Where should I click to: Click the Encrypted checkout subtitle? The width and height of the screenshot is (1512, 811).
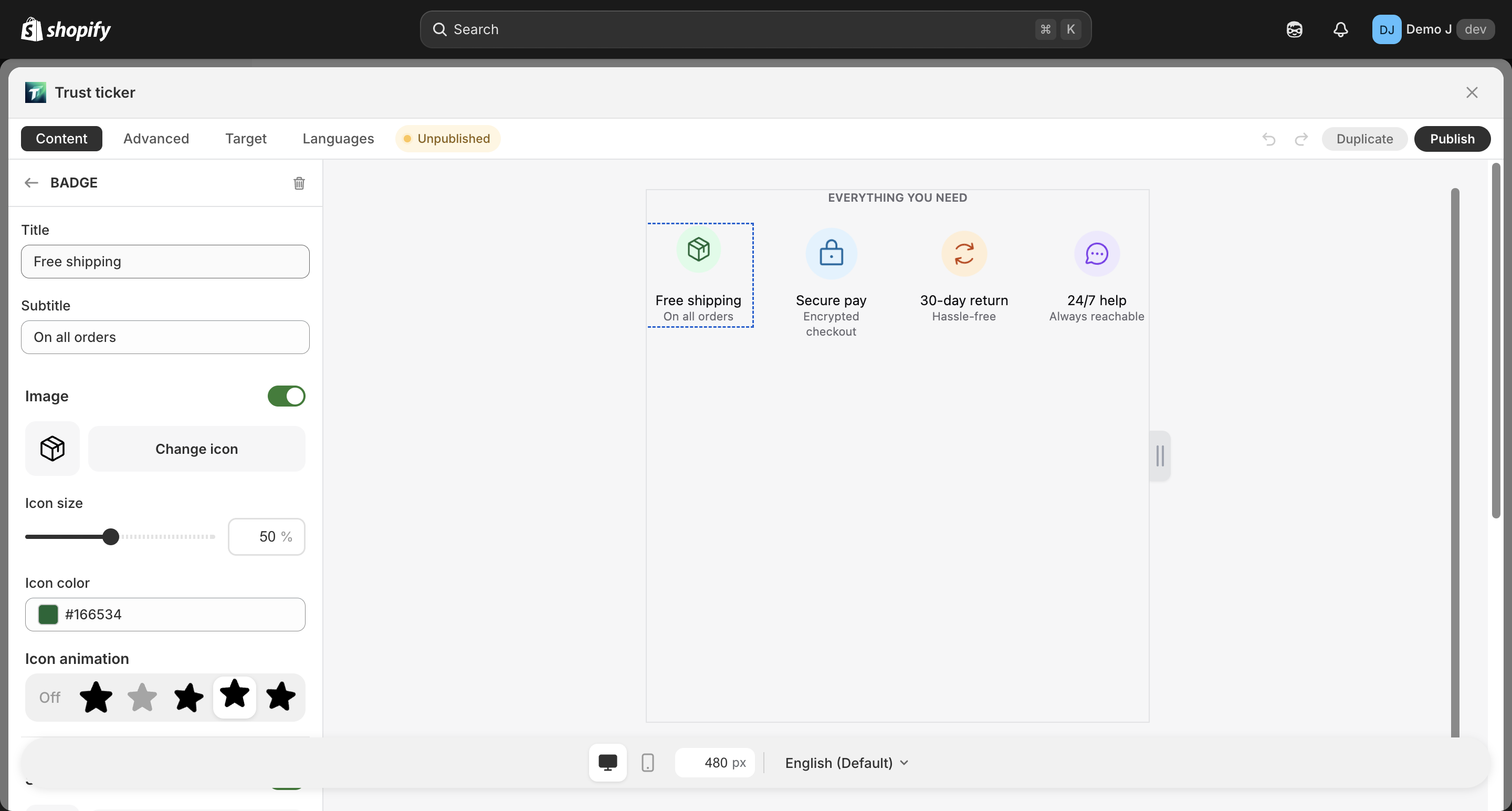point(831,324)
